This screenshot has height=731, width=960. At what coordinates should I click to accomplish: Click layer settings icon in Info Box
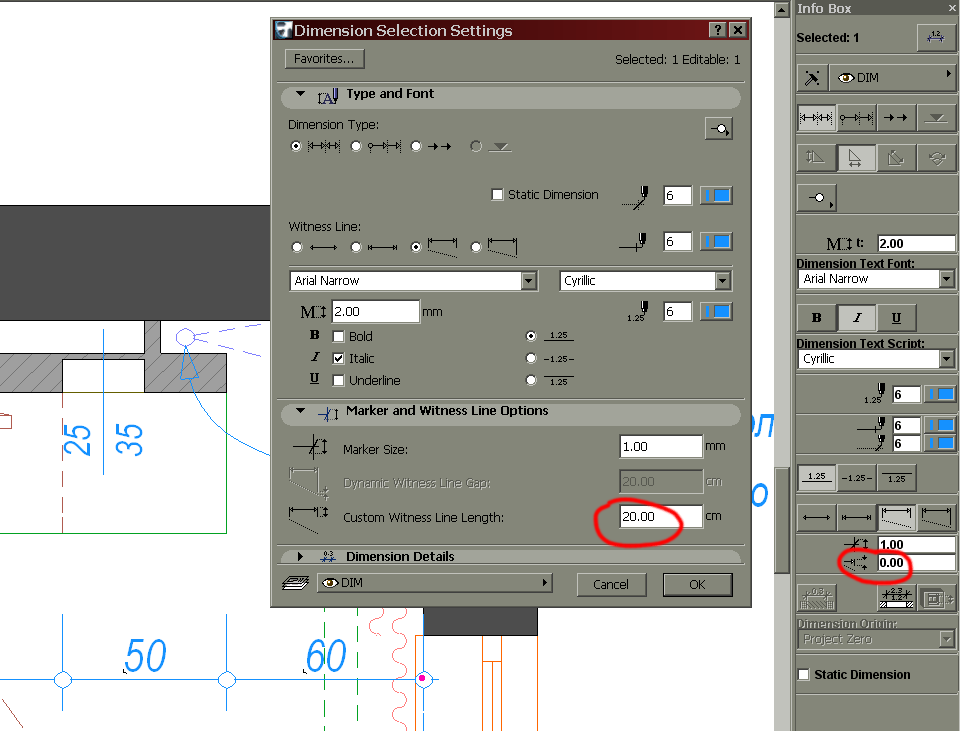pos(812,78)
